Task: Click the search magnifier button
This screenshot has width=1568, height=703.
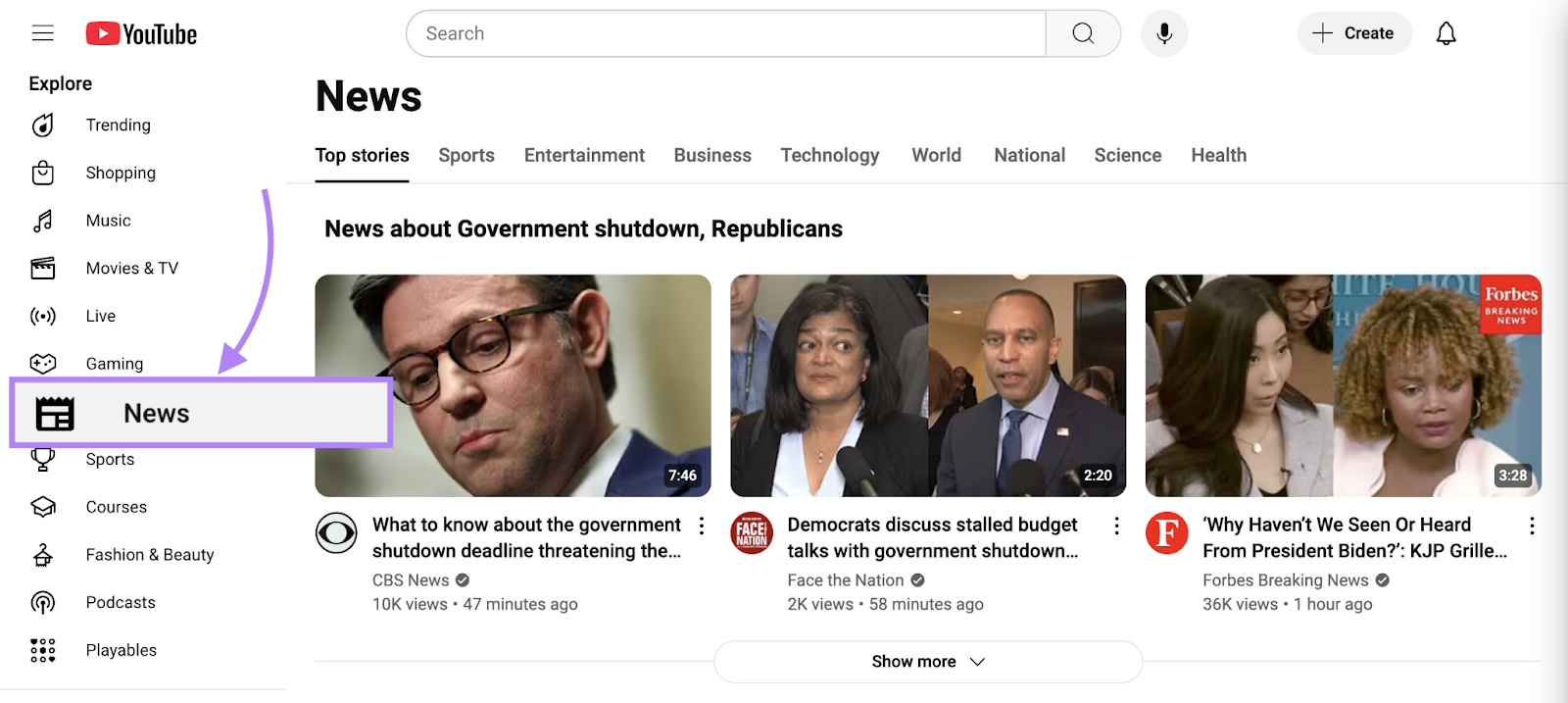Action: point(1083,33)
